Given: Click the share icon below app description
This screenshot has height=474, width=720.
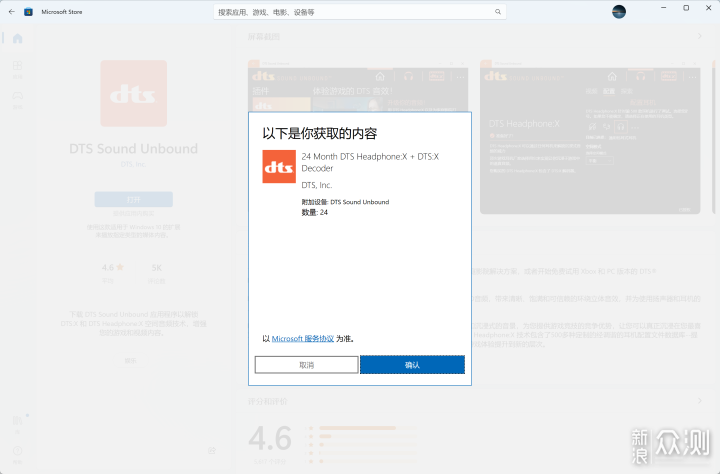Looking at the screenshot, I should tap(212, 450).
